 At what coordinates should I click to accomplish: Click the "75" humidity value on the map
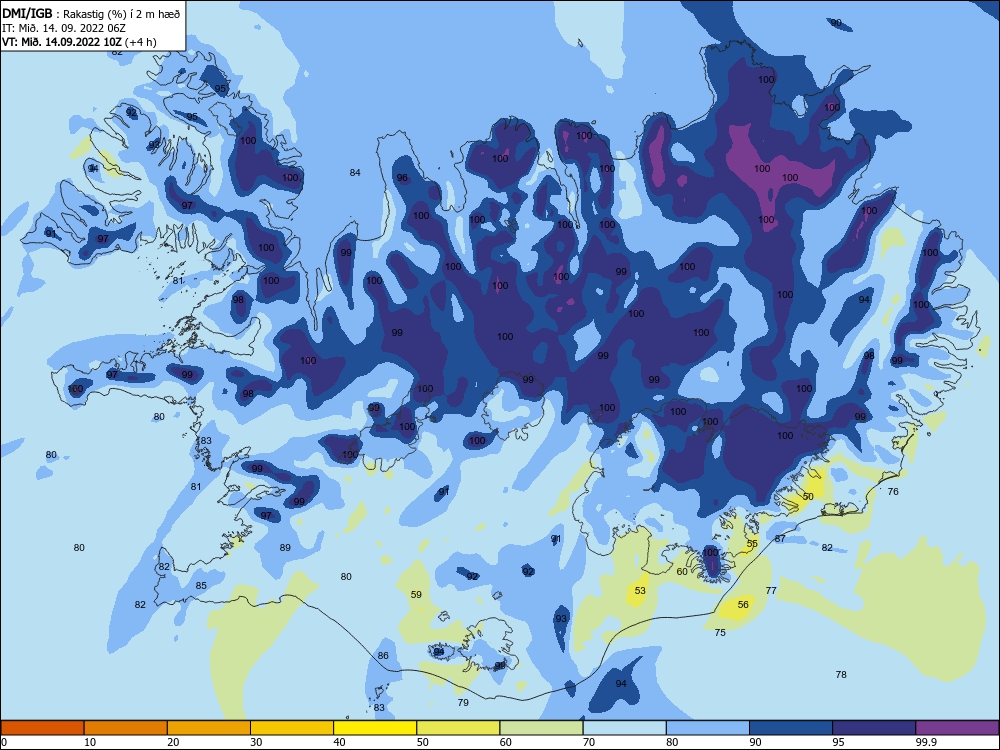(x=720, y=633)
